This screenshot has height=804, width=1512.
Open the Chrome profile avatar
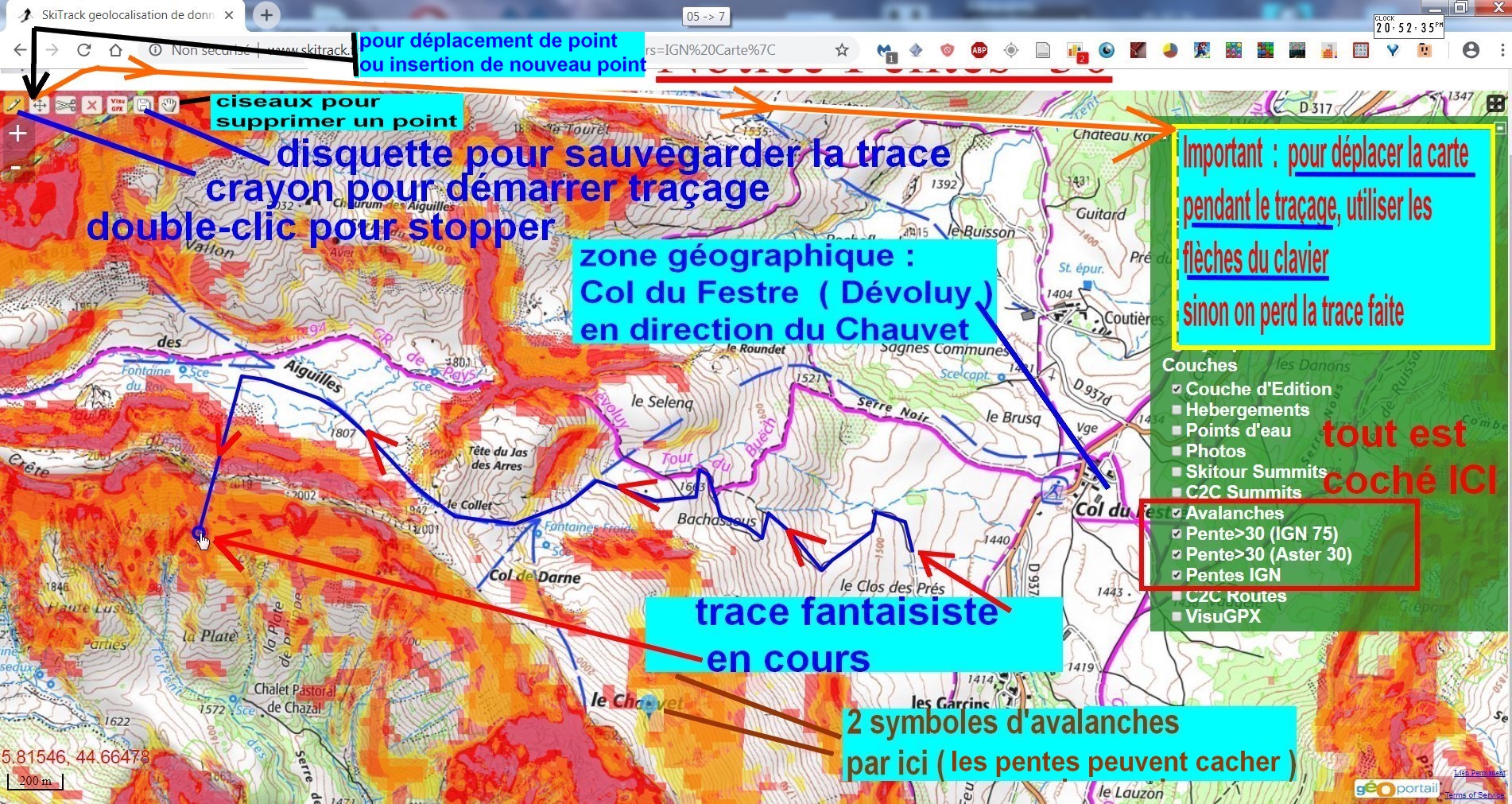click(x=1471, y=50)
